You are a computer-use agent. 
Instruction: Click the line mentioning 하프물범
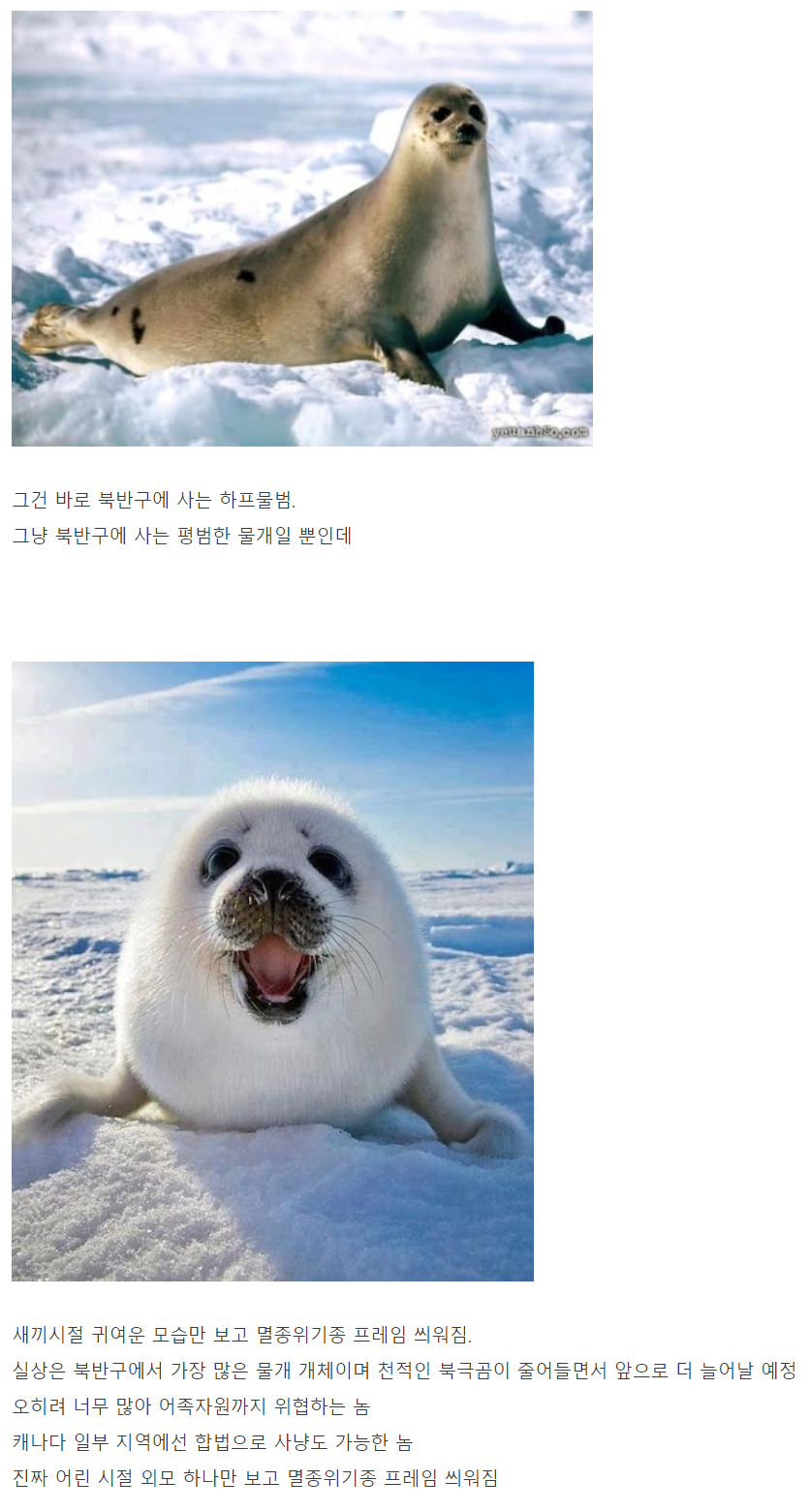[154, 501]
